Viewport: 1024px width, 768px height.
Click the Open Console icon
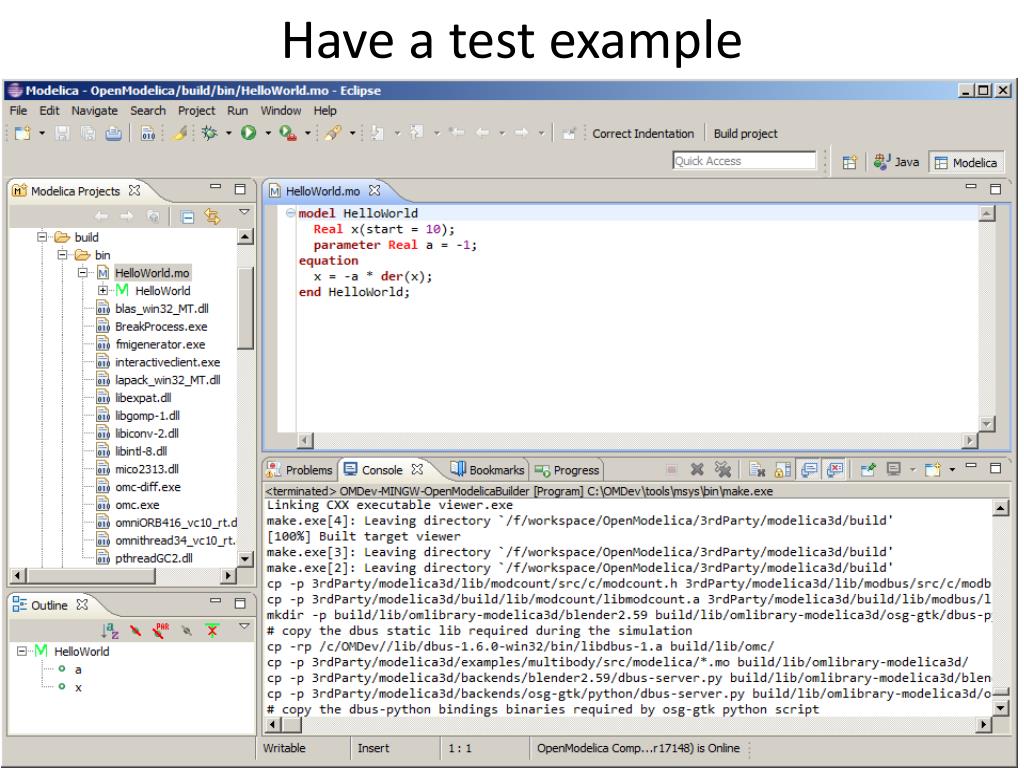(x=933, y=470)
